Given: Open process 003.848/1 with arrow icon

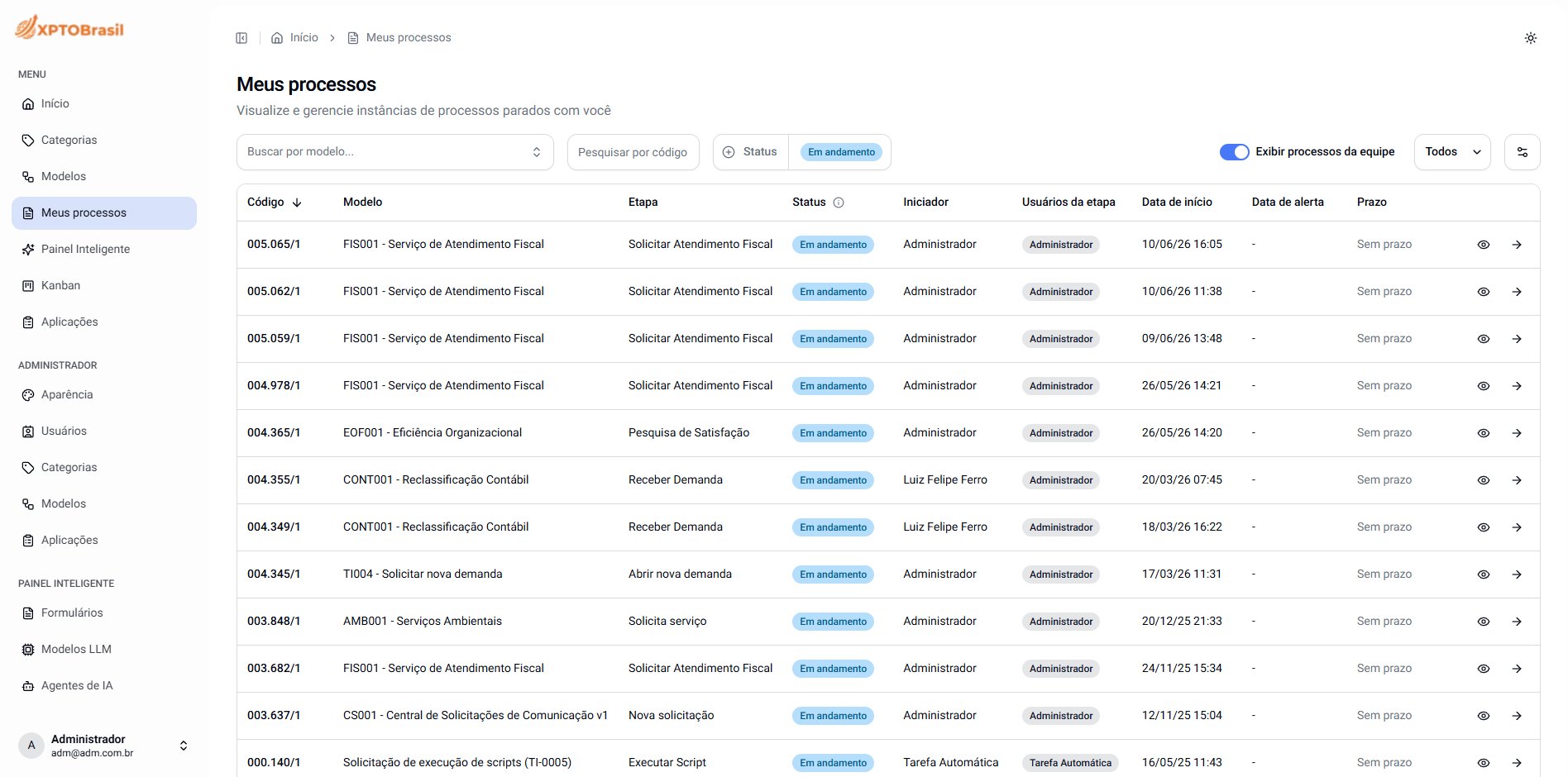Looking at the screenshot, I should point(1517,622).
